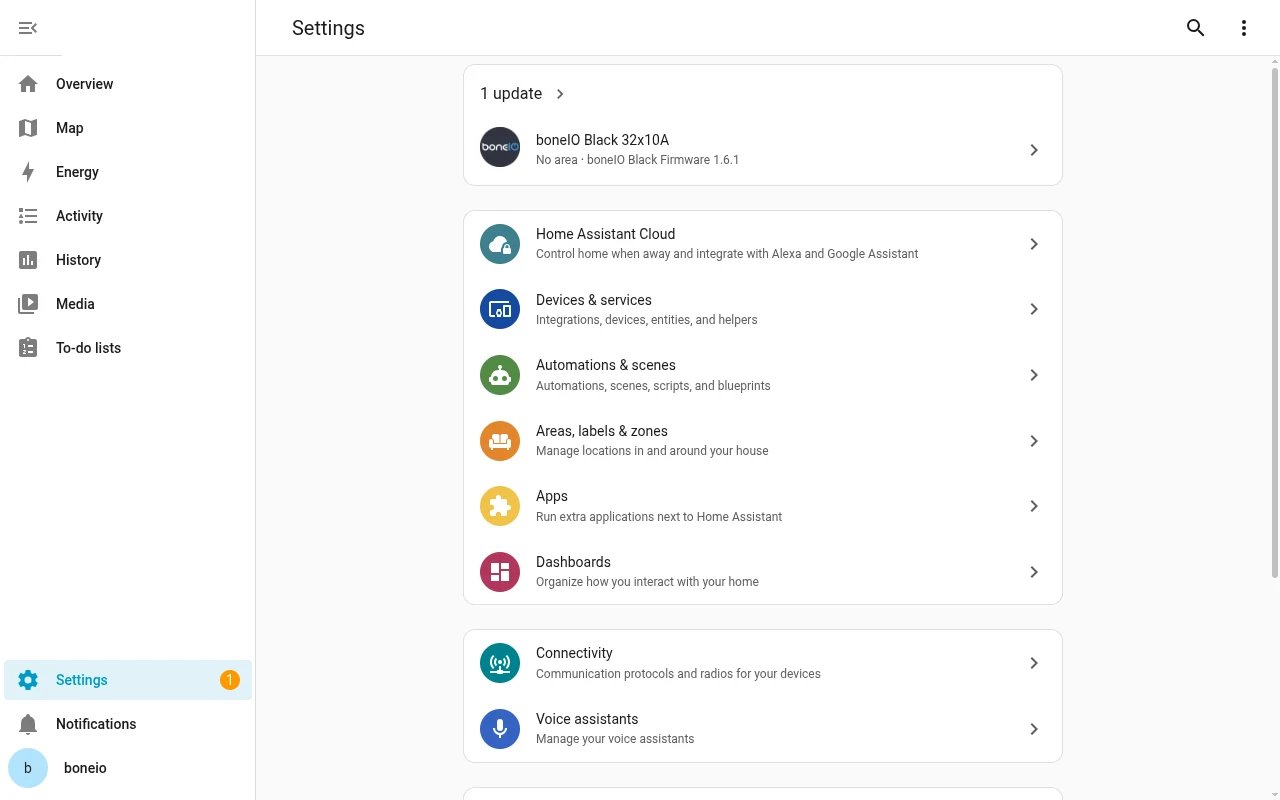This screenshot has width=1280, height=800.
Task: Click the Settings gear icon
Action: point(28,680)
